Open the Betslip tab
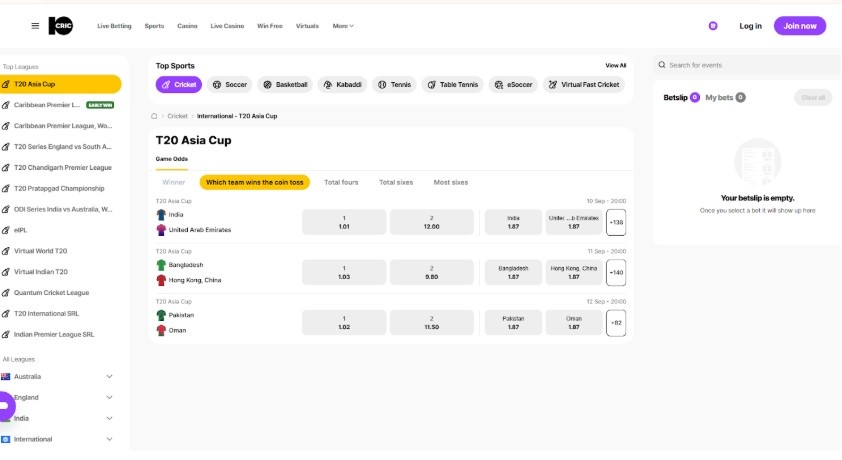This screenshot has height=460, width=842. [681, 98]
